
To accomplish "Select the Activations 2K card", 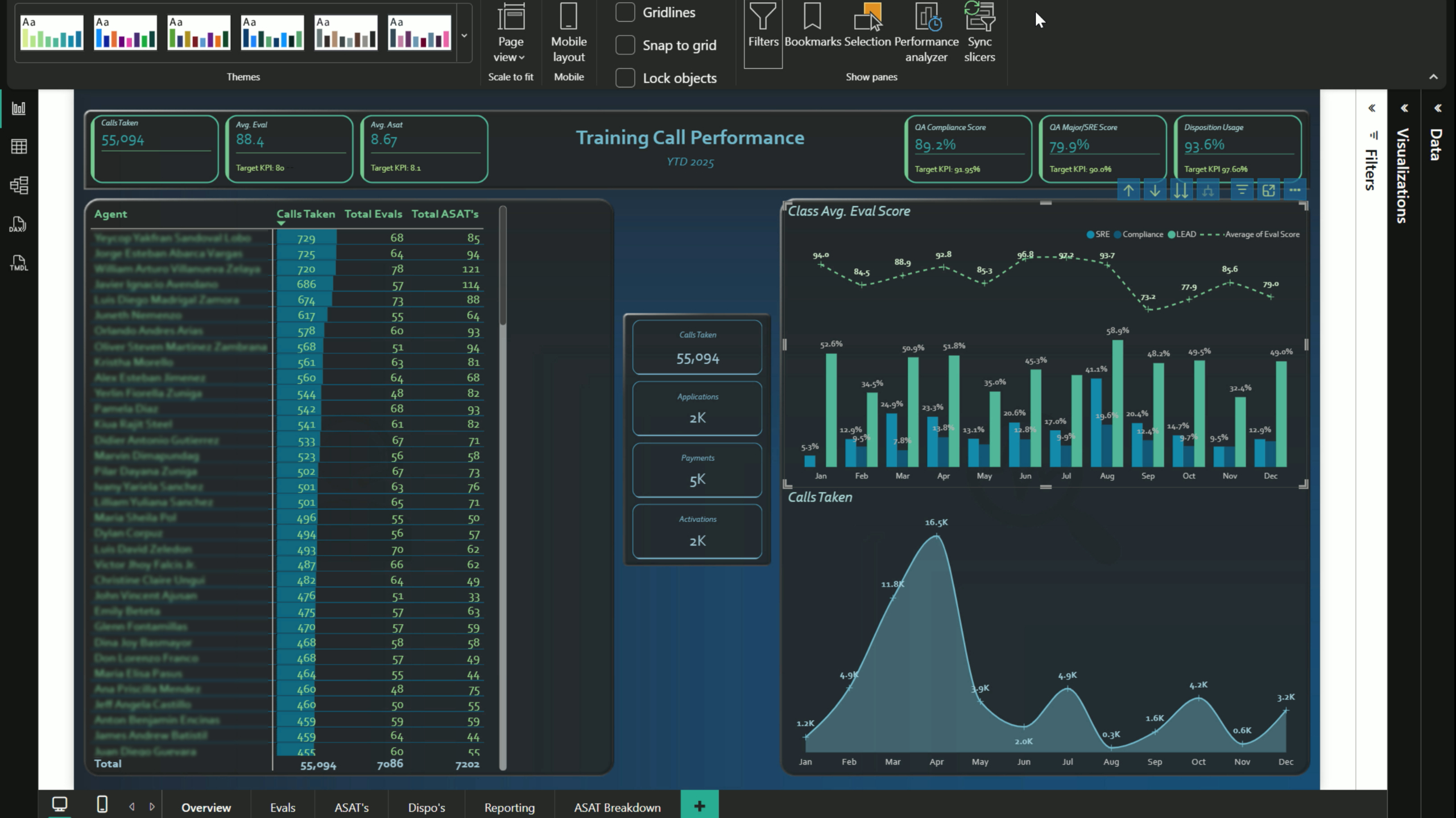I will [x=697, y=532].
